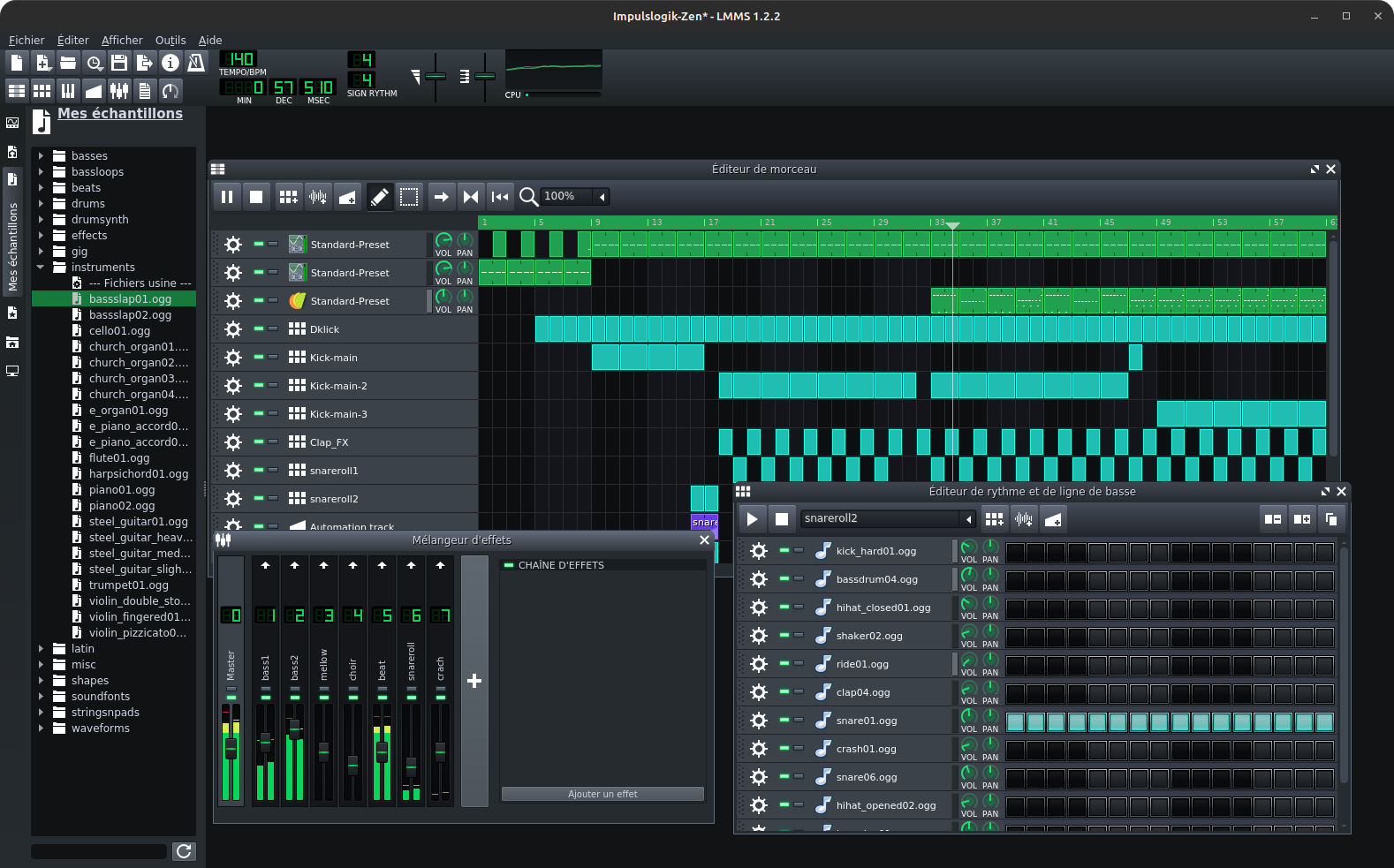Screen dimensions: 1394x868
Task: Open the Afficher menu
Action: [122, 41]
